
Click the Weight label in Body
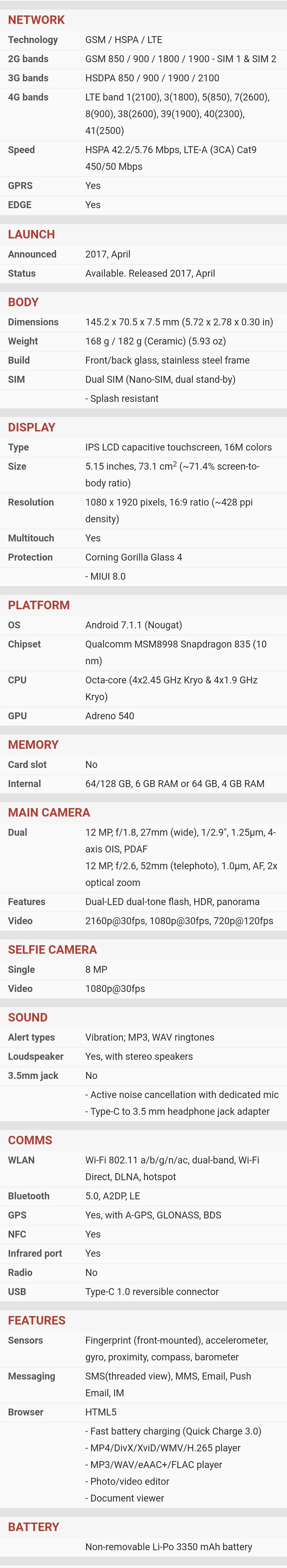coord(23,341)
